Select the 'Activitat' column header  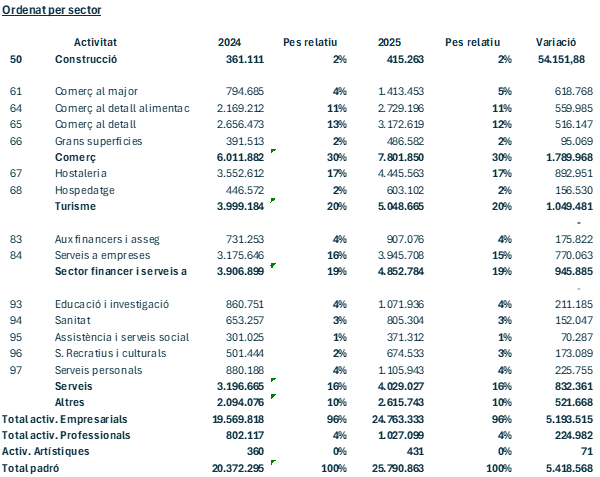tap(96, 42)
